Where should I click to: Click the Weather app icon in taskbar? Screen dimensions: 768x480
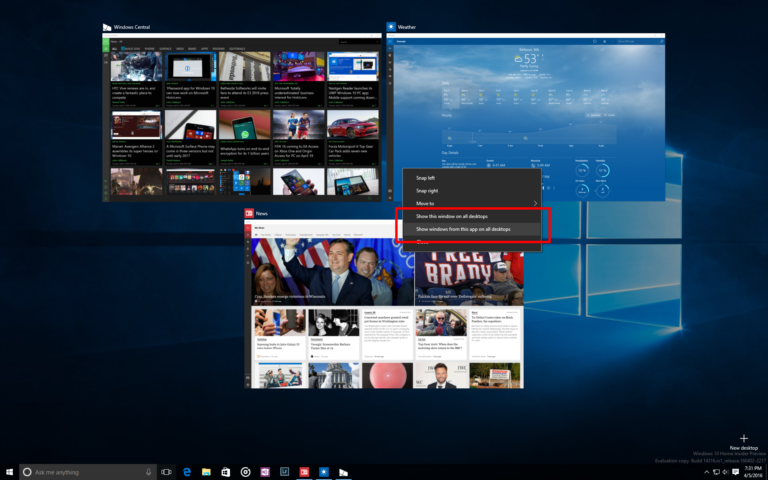pos(323,471)
